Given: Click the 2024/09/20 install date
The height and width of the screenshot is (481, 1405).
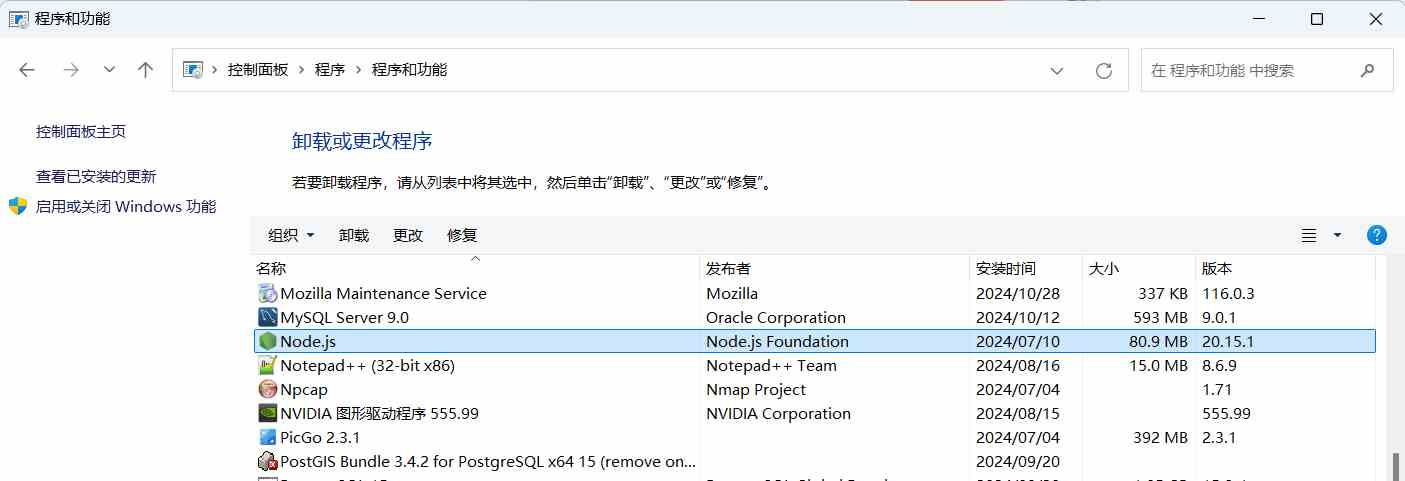Looking at the screenshot, I should 1017,461.
